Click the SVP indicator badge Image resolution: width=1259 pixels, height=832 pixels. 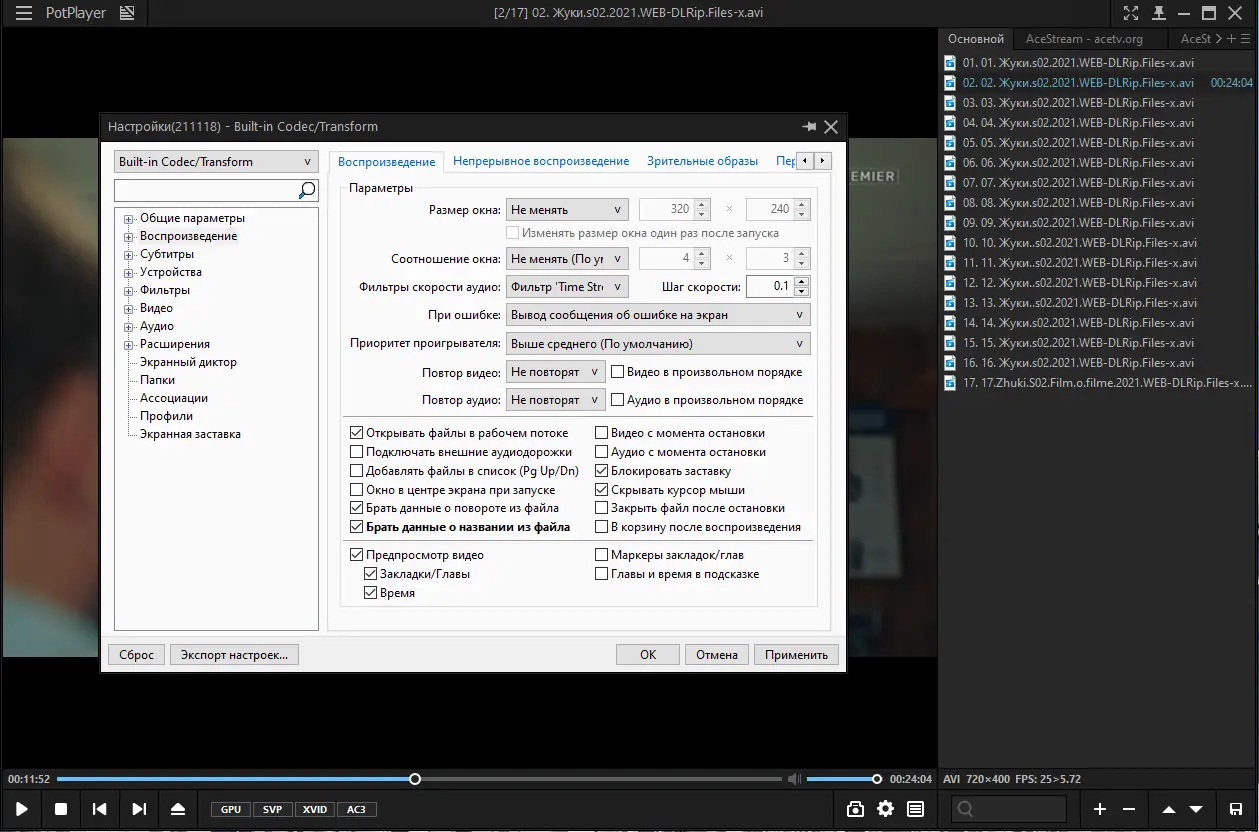coord(273,810)
